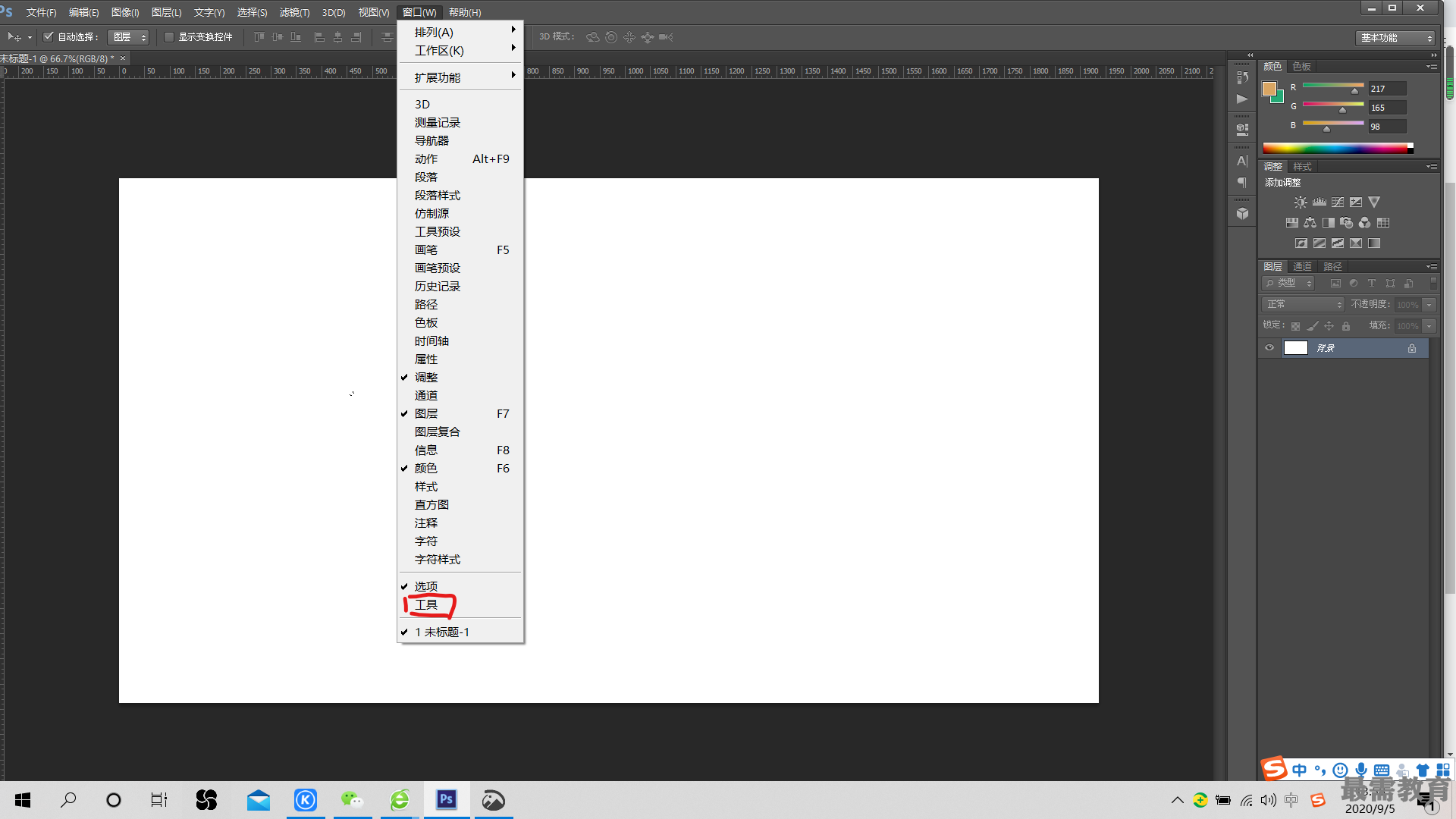
Task: Click the lock position icon
Action: (1329, 326)
